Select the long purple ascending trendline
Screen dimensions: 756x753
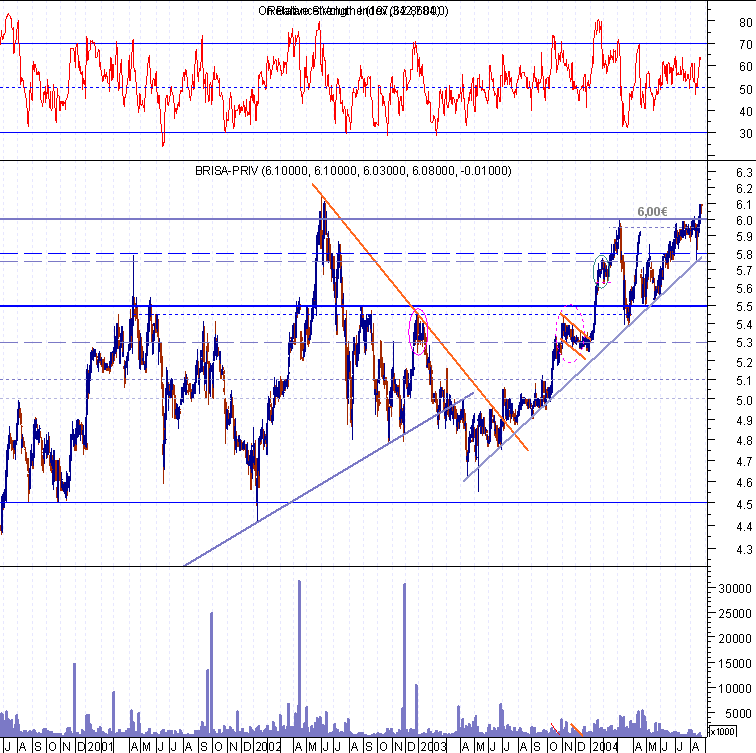pyautogui.click(x=328, y=480)
